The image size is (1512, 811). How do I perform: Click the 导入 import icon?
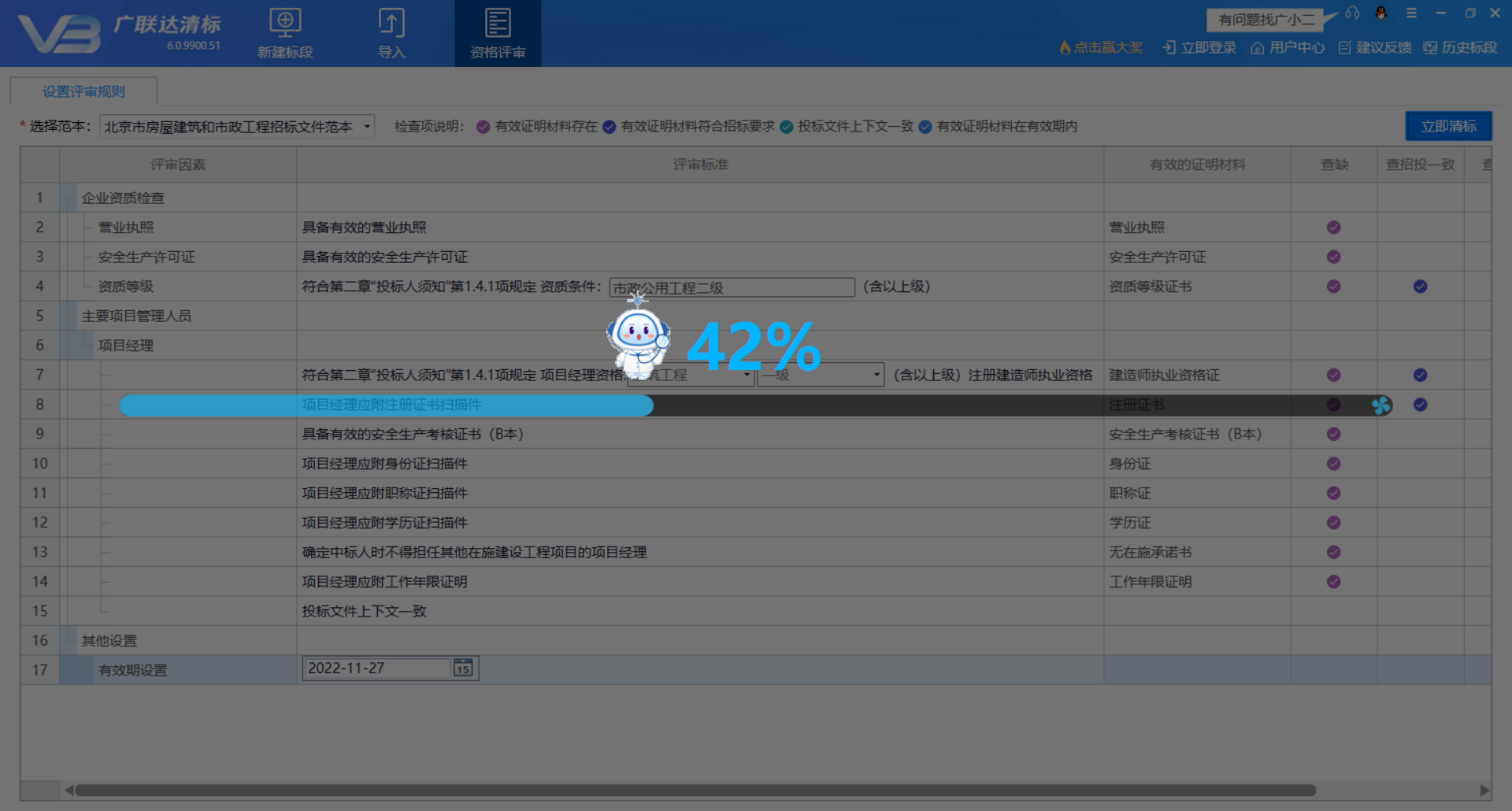pyautogui.click(x=391, y=33)
